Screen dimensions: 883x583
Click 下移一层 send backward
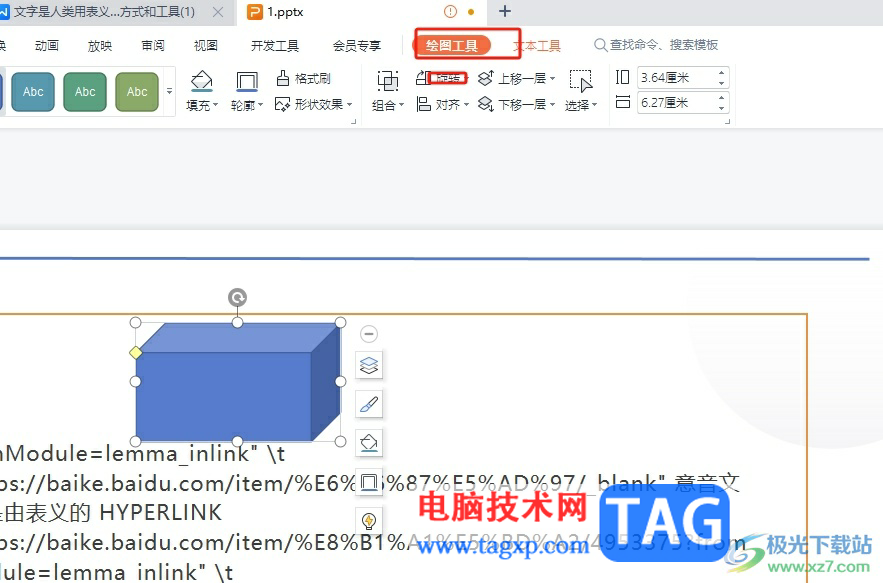(x=512, y=104)
